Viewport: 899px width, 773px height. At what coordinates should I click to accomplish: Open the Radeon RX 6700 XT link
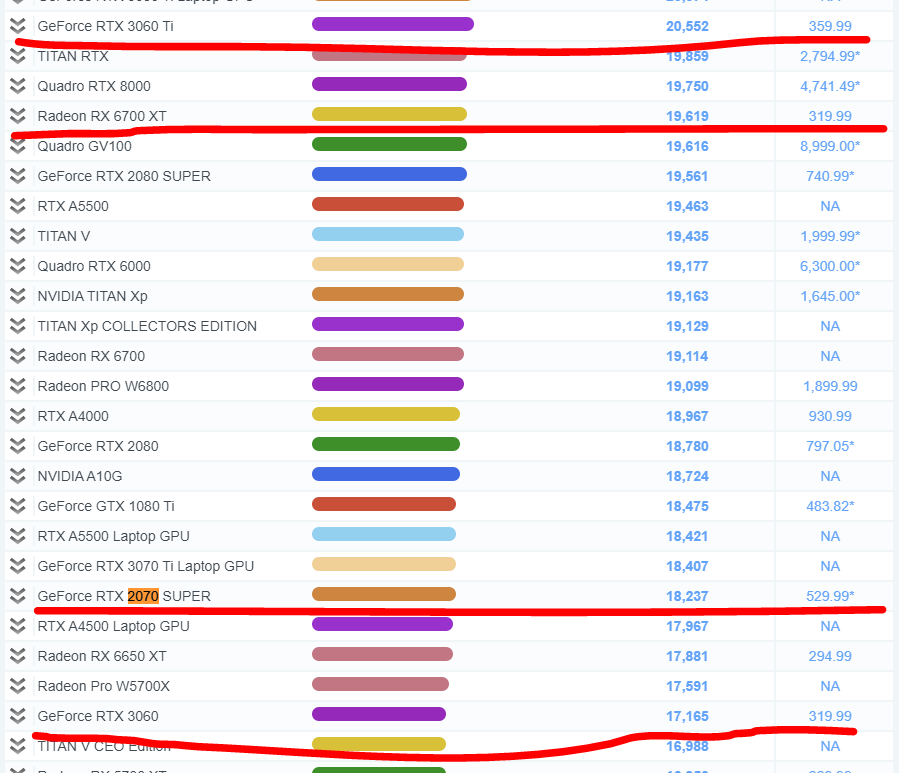[102, 116]
